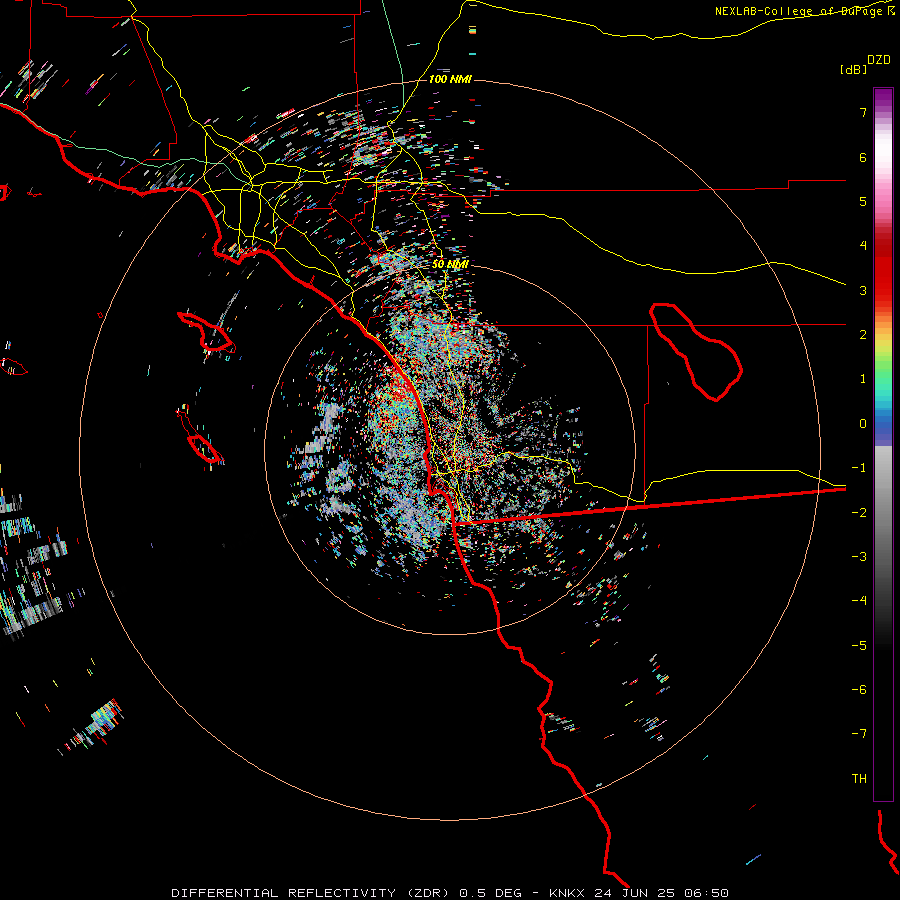Viewport: 900px width, 900px height.
Task: Click the -5 value on the color scale
Action: (x=859, y=646)
